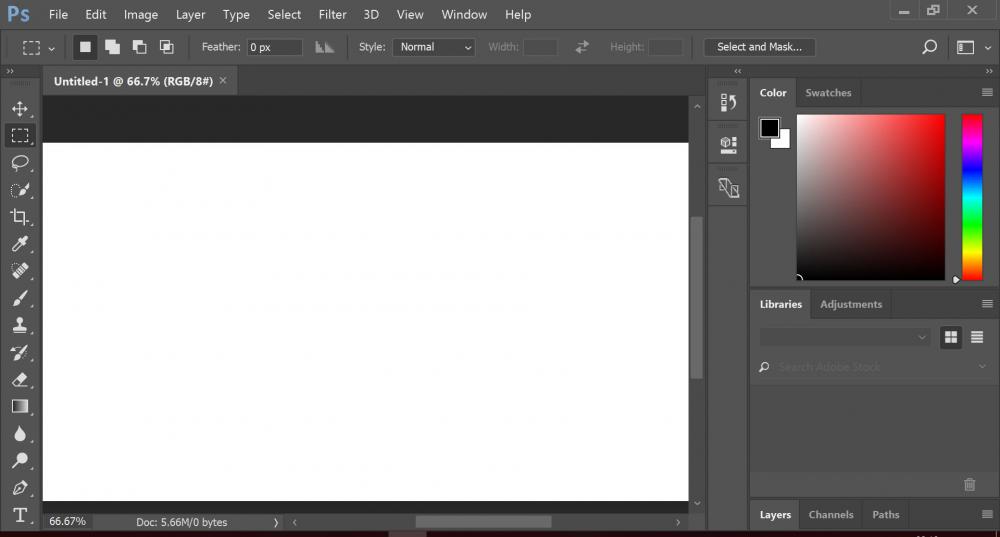Close the Untitled-1 document tab
The height and width of the screenshot is (537, 1000).
pos(223,80)
